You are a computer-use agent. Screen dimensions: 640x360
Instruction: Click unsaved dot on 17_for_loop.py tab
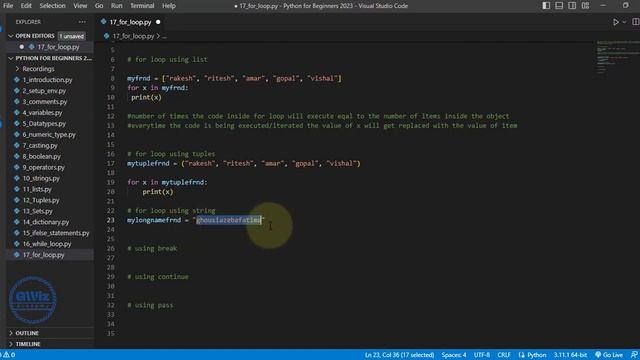pos(158,22)
